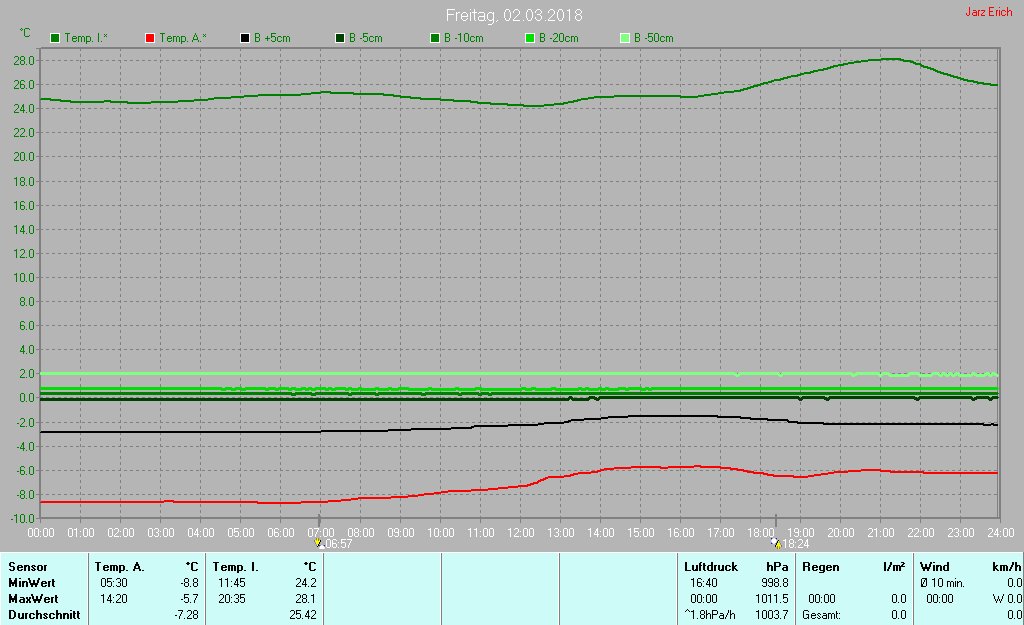This screenshot has height=625, width=1024.
Task: Select the 'B -10cm' legend label
Action: pyautogui.click(x=464, y=39)
